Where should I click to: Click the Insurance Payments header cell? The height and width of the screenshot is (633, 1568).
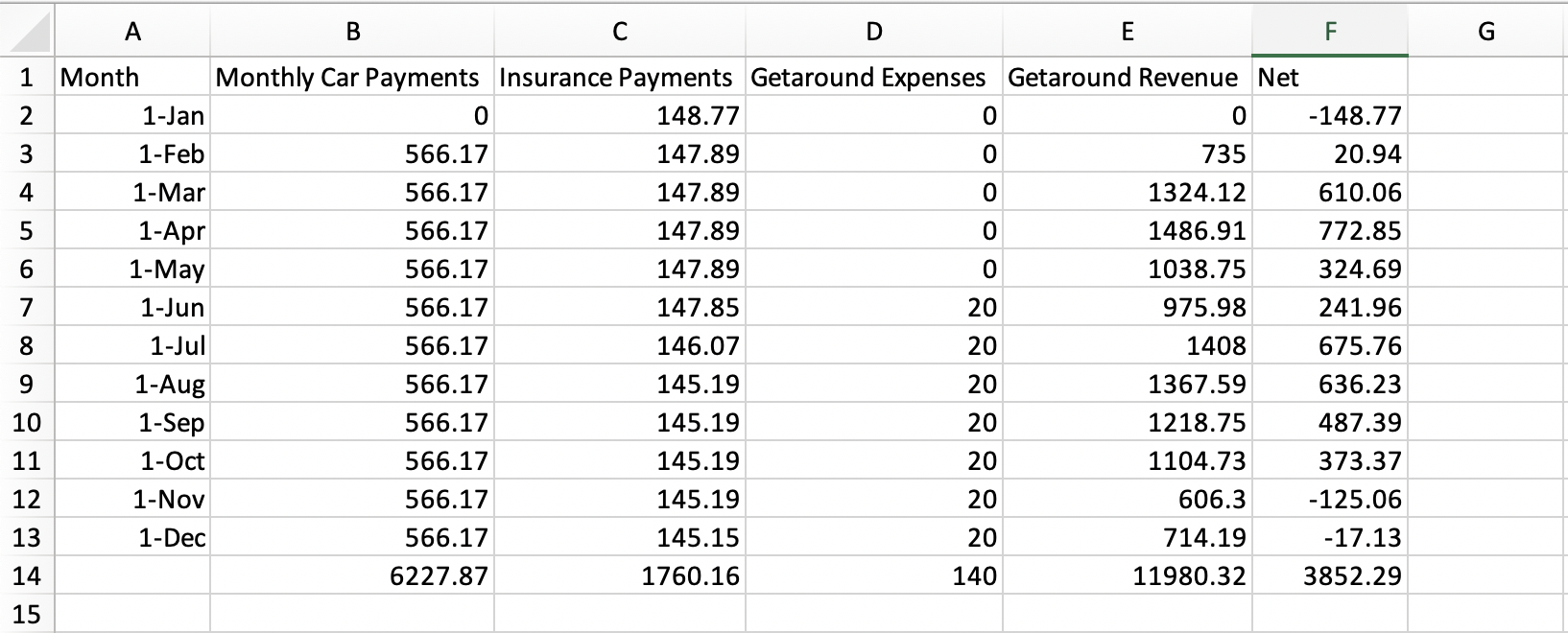coord(620,77)
